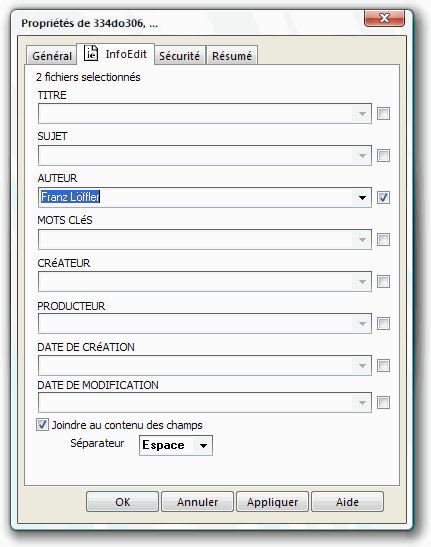This screenshot has width=431, height=547.
Task: Click the InfoEdit tab icon
Action: (x=91, y=53)
